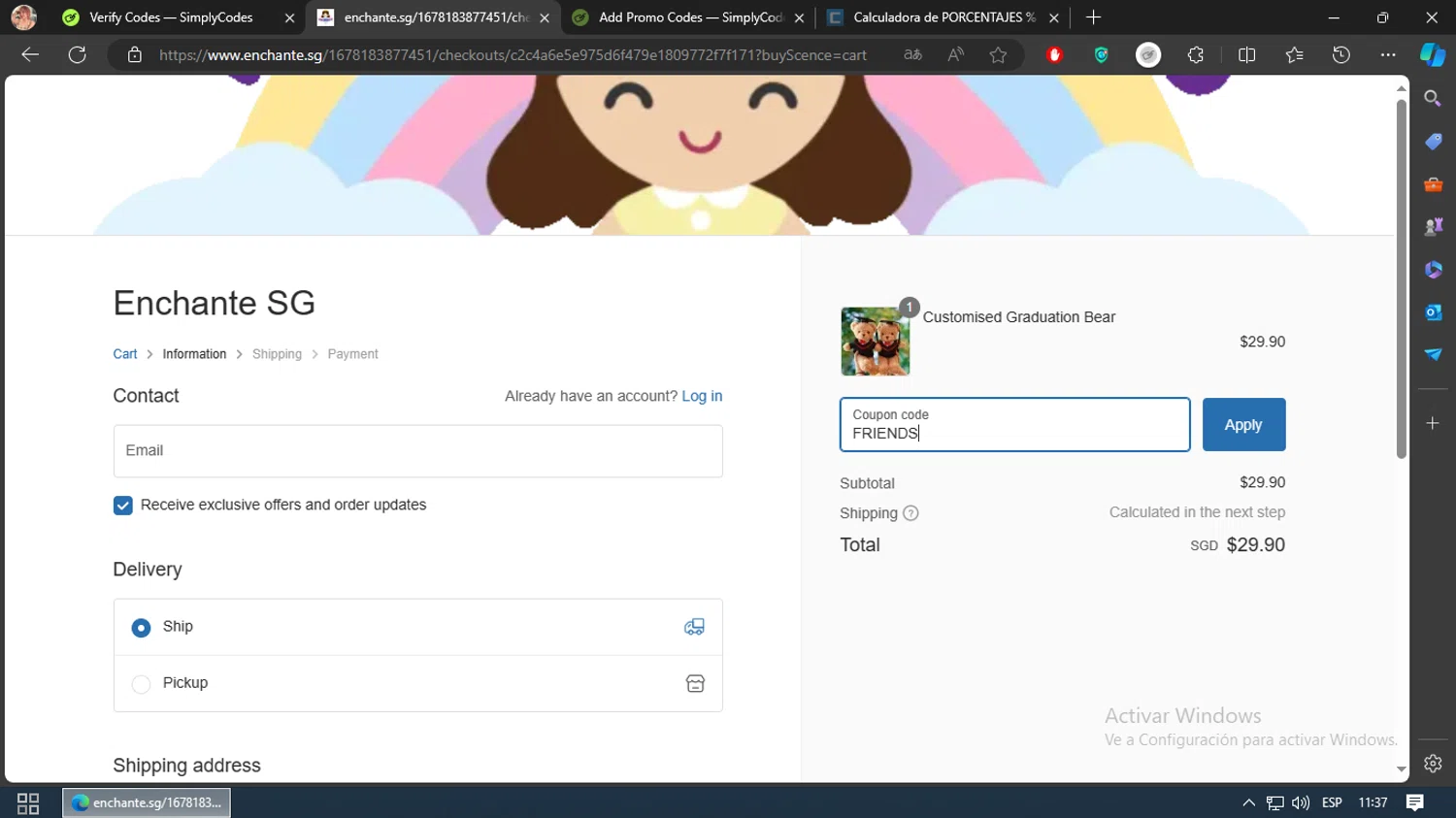Click the Coupon code field
1456x818 pixels.
point(1014,424)
